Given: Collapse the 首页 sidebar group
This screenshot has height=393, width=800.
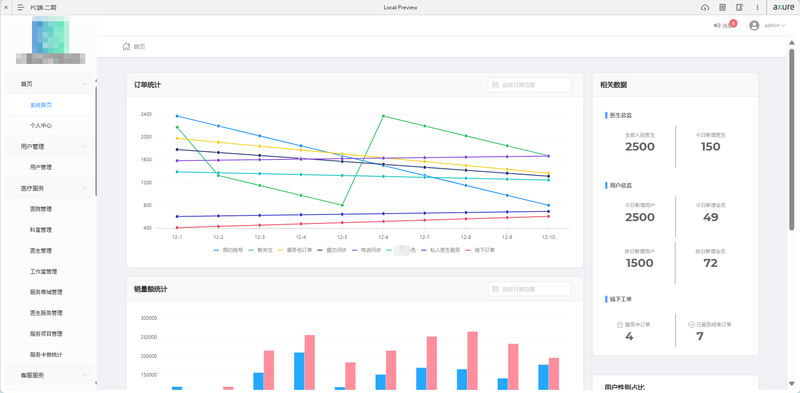Looking at the screenshot, I should point(49,84).
